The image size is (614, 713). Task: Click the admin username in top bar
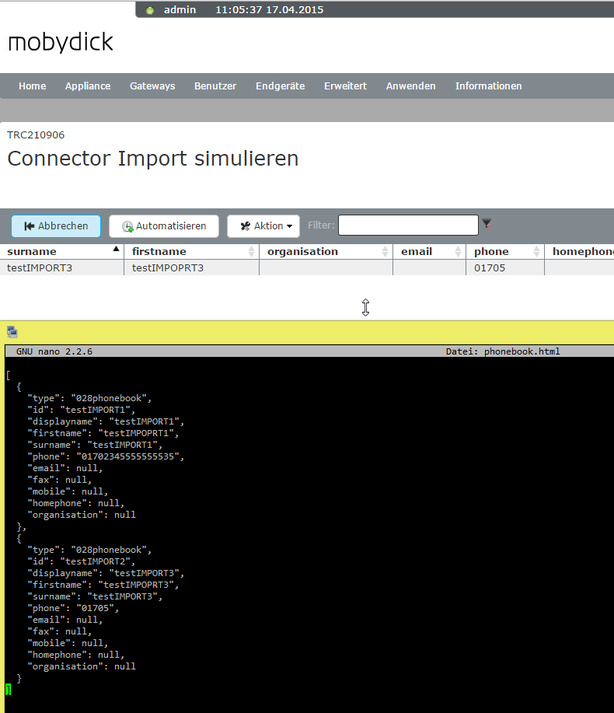click(x=180, y=10)
